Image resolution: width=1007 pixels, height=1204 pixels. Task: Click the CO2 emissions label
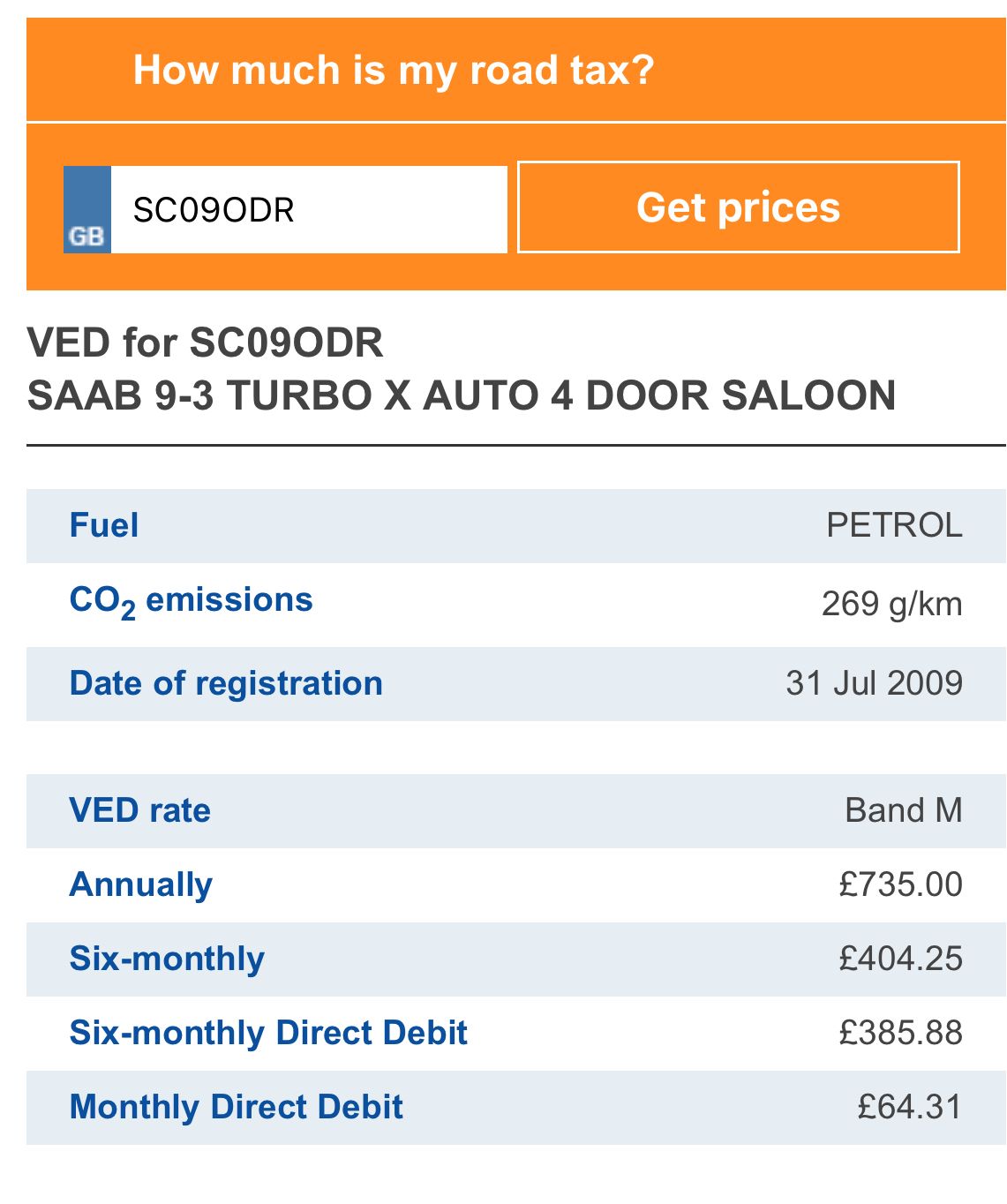pyautogui.click(x=191, y=601)
